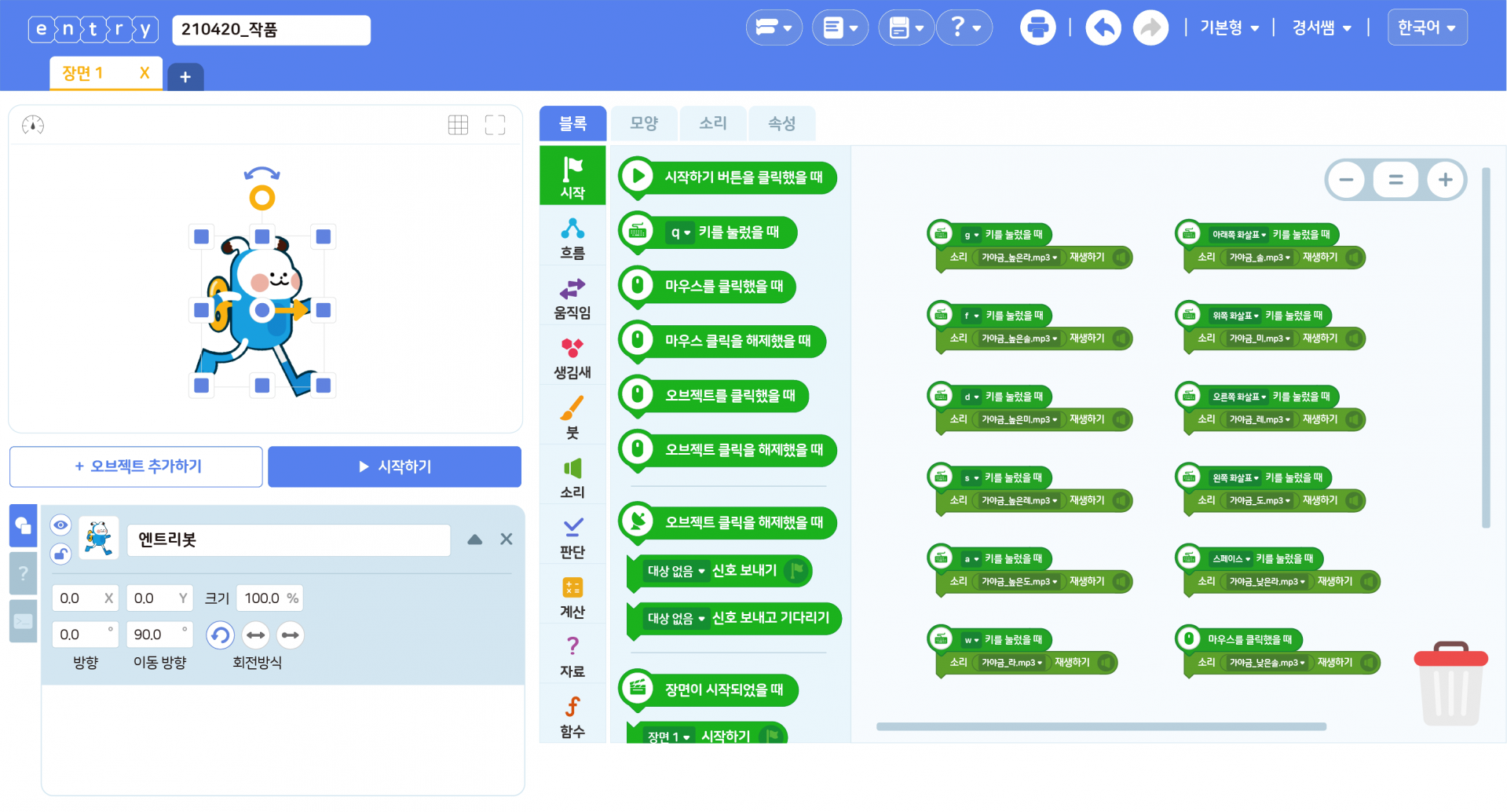Viewport: 1507px width, 812px height.
Task: Open key dropdown on q 키를 눌렀을 때 block
Action: coord(680,232)
